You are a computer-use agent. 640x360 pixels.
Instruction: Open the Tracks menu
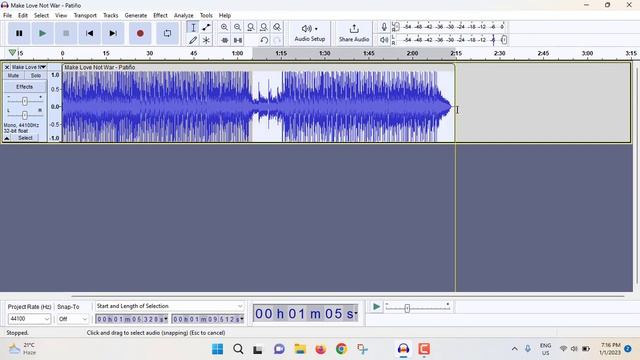(x=110, y=16)
